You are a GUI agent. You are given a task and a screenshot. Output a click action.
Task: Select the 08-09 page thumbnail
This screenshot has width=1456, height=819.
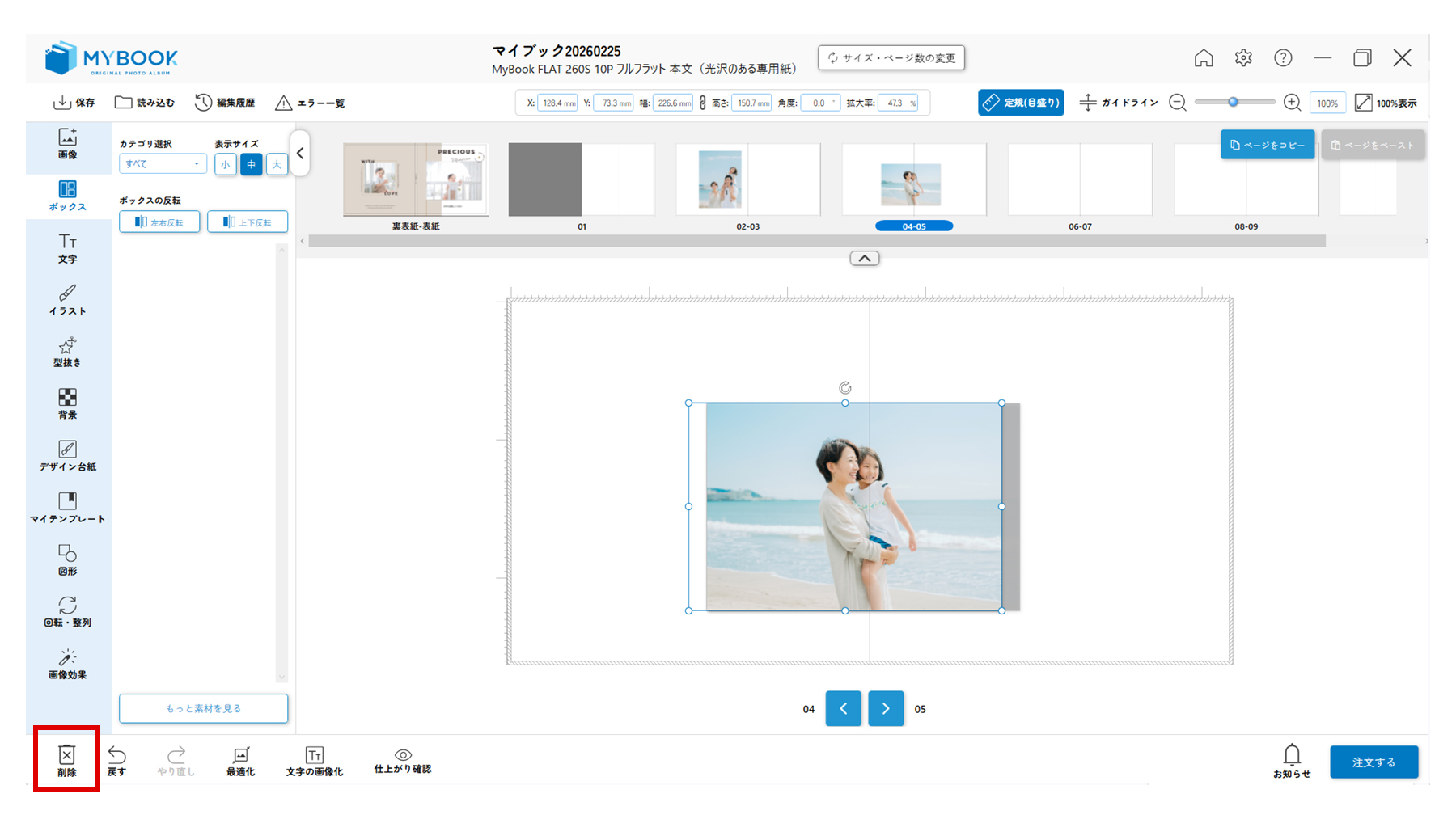pyautogui.click(x=1246, y=179)
